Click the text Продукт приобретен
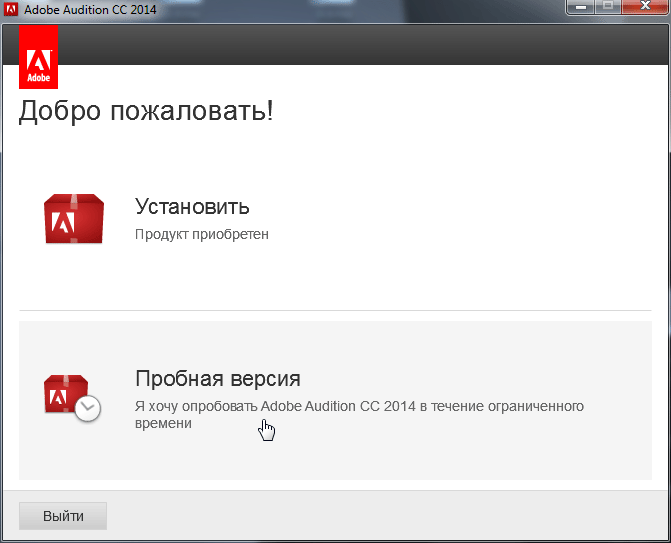Viewport: 671px width, 543px height. click(x=202, y=234)
